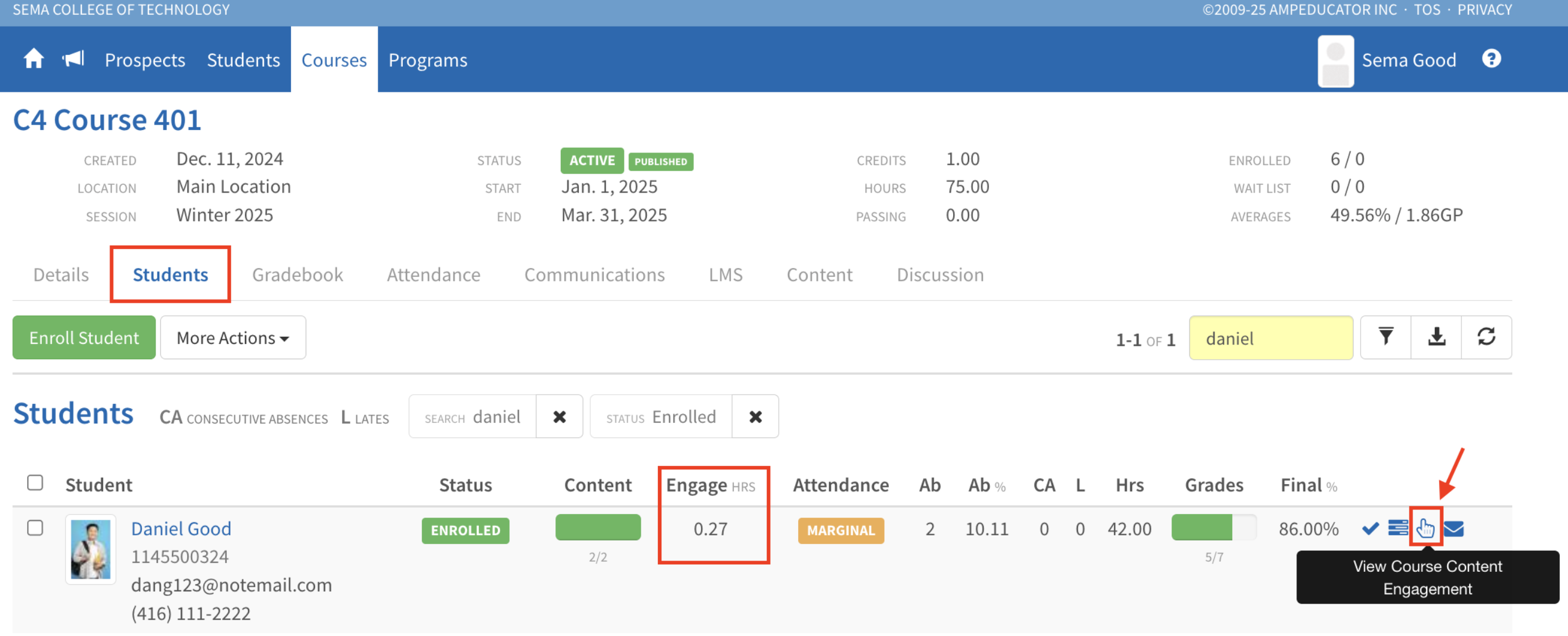Open the announcements megaphone icon
Image resolution: width=1568 pixels, height=636 pixels.
[x=73, y=59]
